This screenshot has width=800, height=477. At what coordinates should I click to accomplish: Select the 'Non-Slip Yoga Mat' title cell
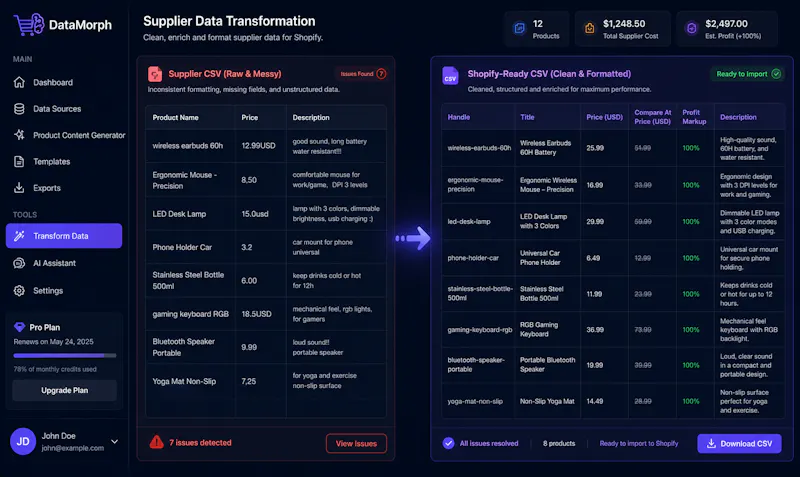click(x=547, y=401)
